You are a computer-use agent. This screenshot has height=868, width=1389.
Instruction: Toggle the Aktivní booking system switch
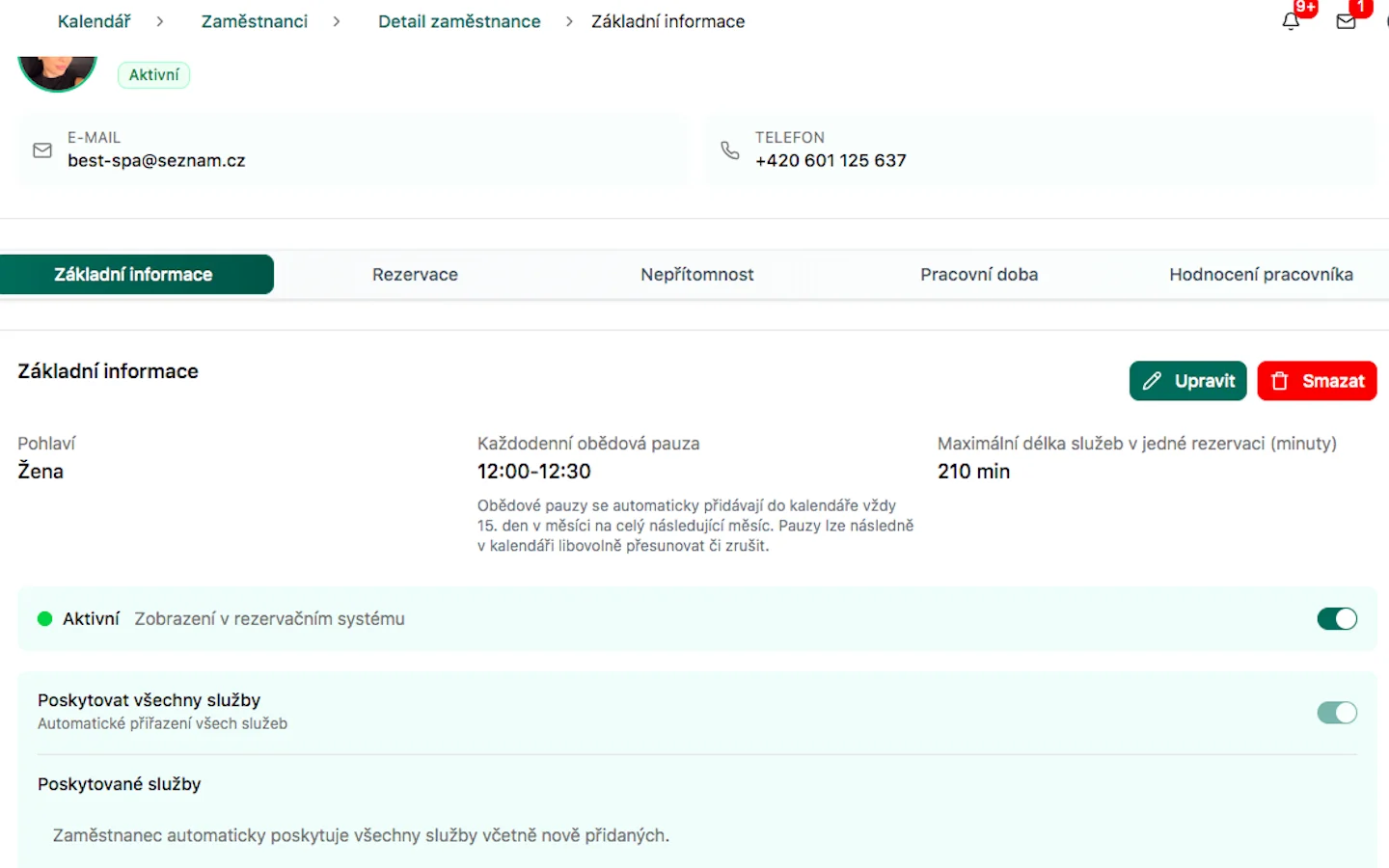(x=1337, y=619)
